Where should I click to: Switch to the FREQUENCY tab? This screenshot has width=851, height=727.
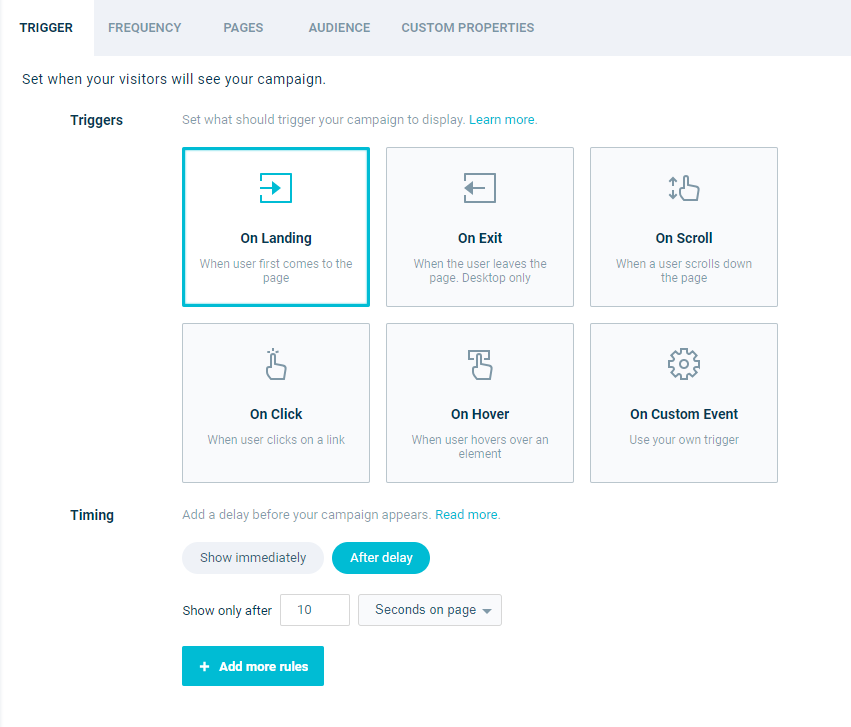pos(144,28)
